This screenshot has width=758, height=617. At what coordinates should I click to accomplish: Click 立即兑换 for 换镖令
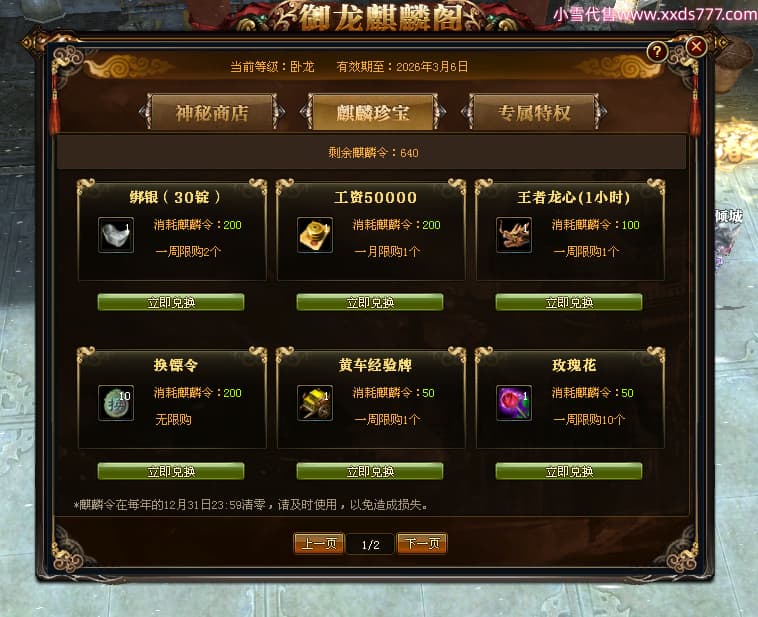[171, 471]
